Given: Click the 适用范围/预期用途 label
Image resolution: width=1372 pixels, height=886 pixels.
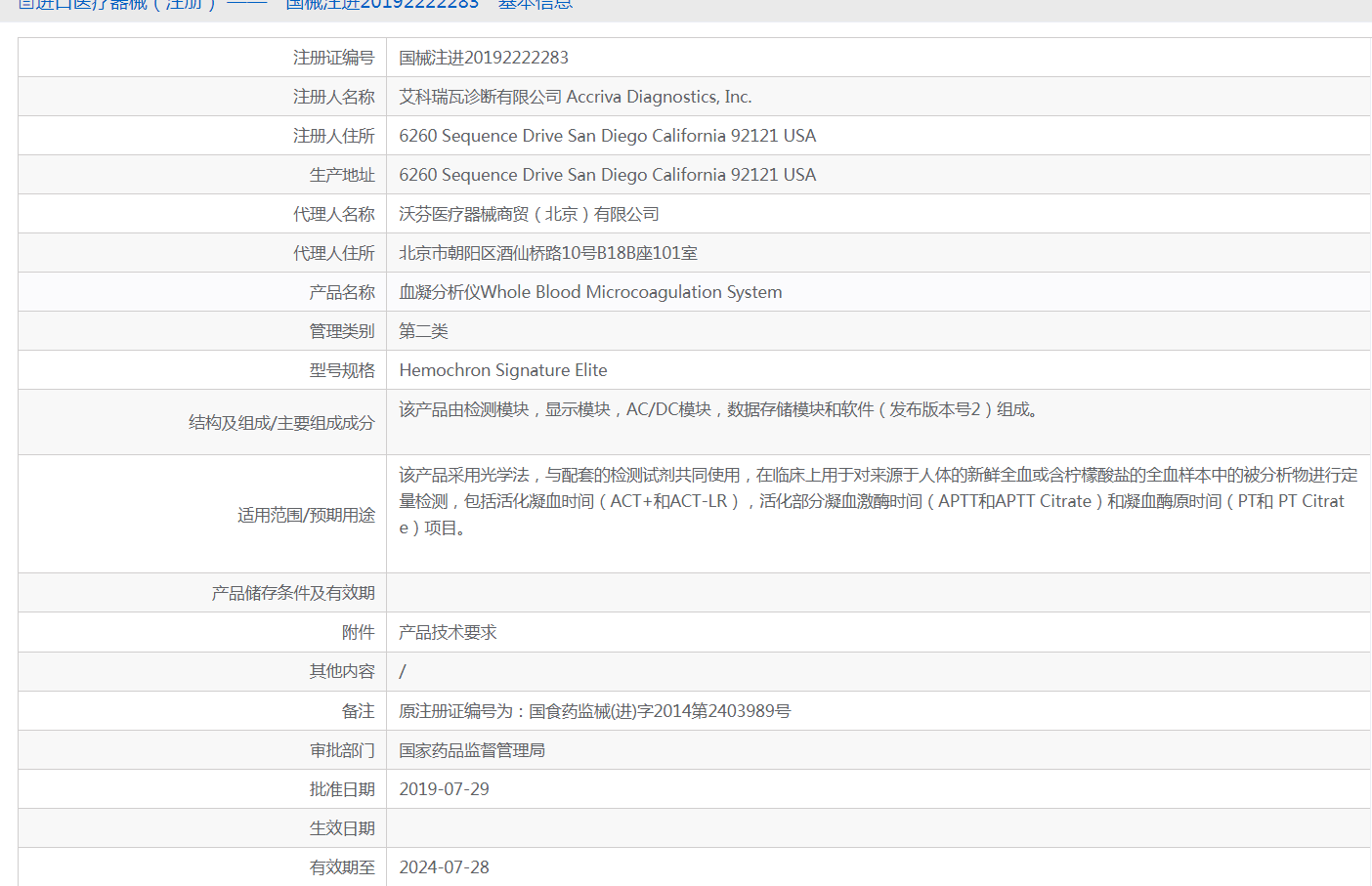Looking at the screenshot, I should pyautogui.click(x=306, y=515).
